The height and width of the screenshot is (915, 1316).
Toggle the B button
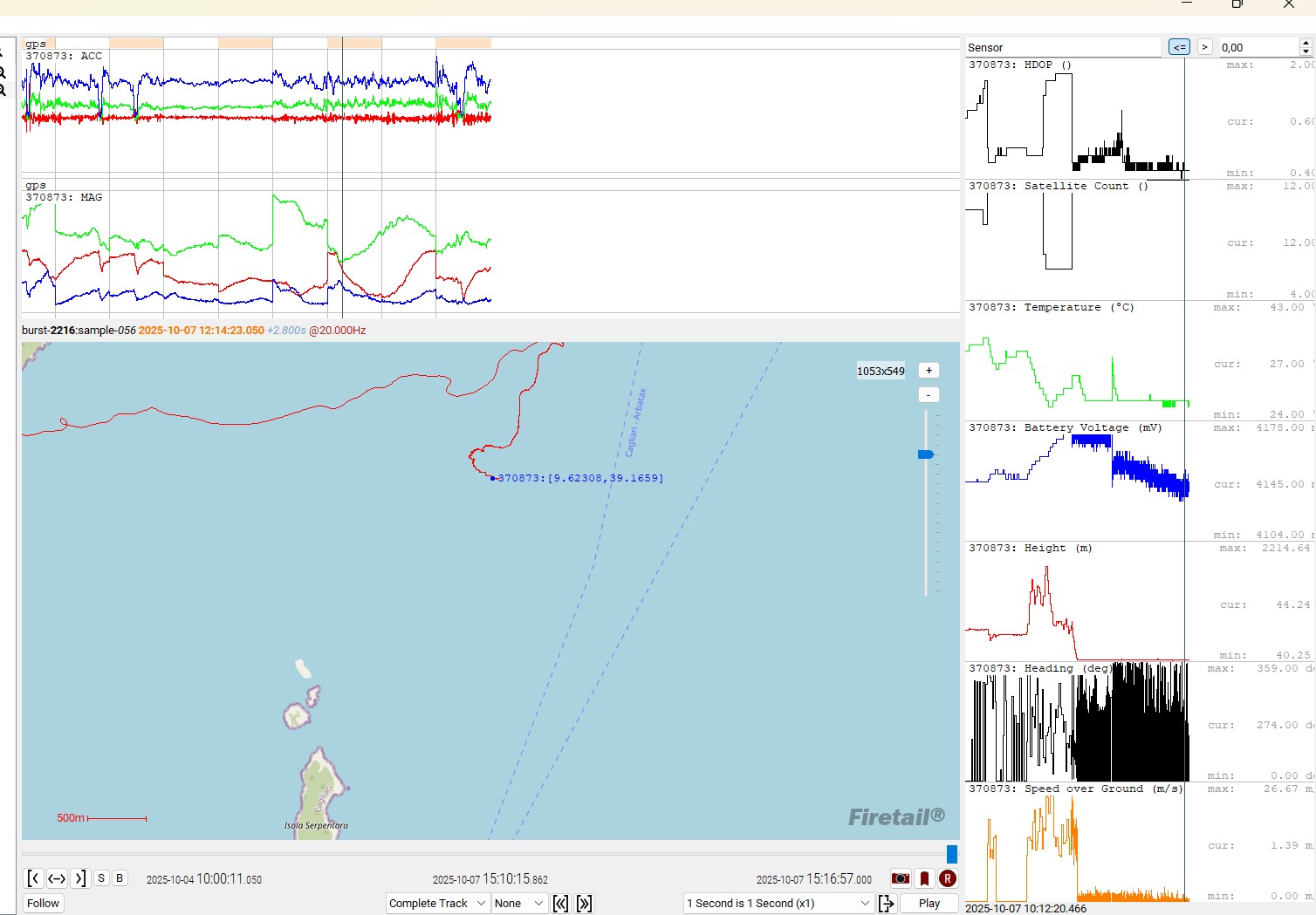[x=120, y=878]
